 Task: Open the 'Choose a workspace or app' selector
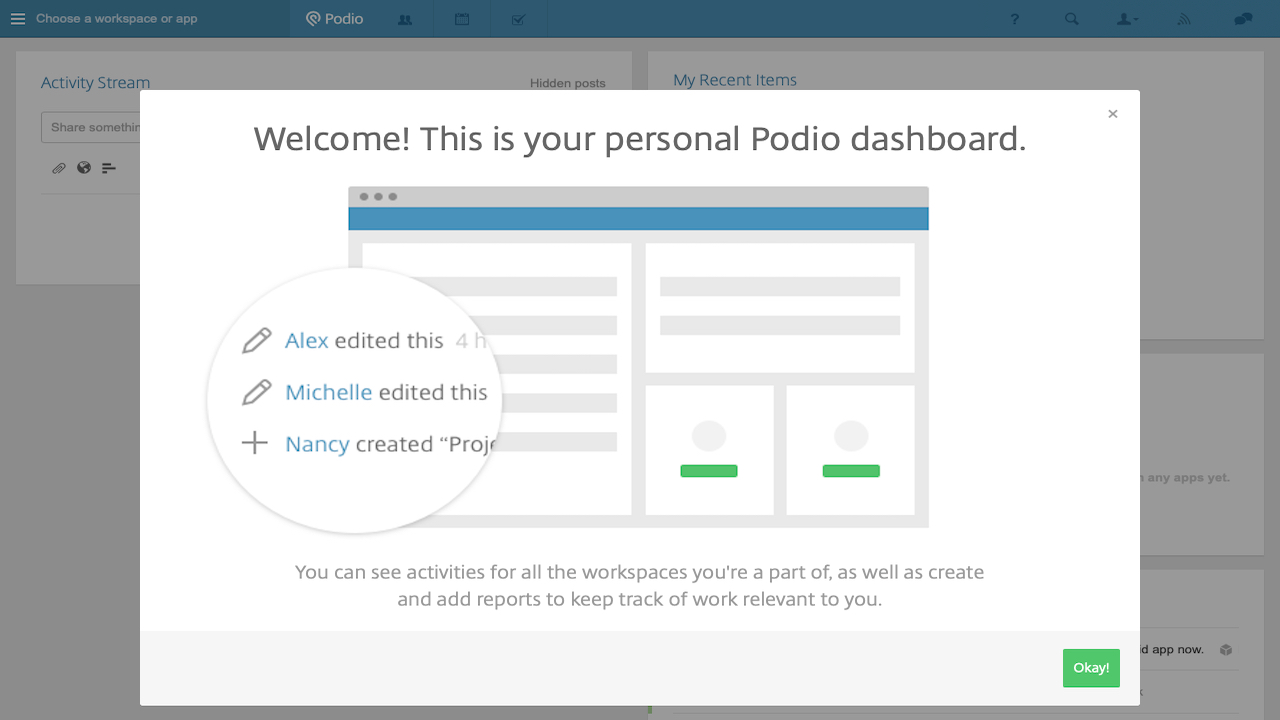pyautogui.click(x=117, y=19)
